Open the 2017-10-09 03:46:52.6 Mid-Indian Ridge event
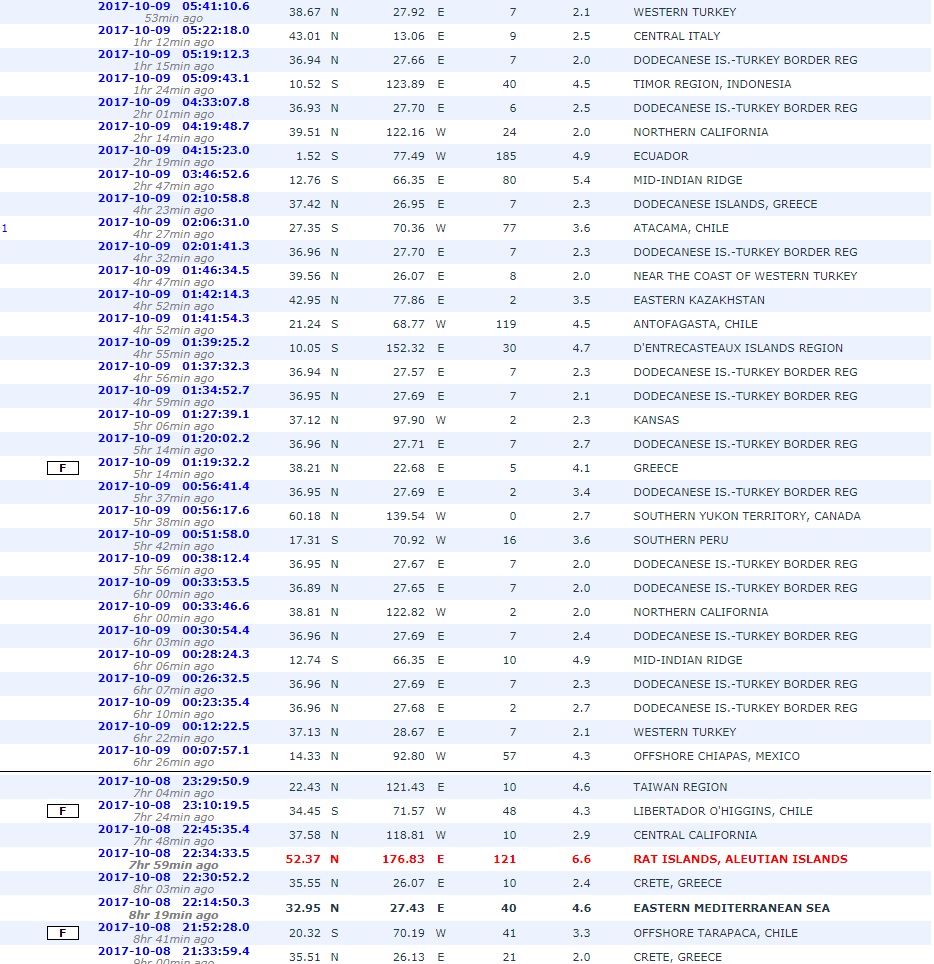 pyautogui.click(x=174, y=174)
